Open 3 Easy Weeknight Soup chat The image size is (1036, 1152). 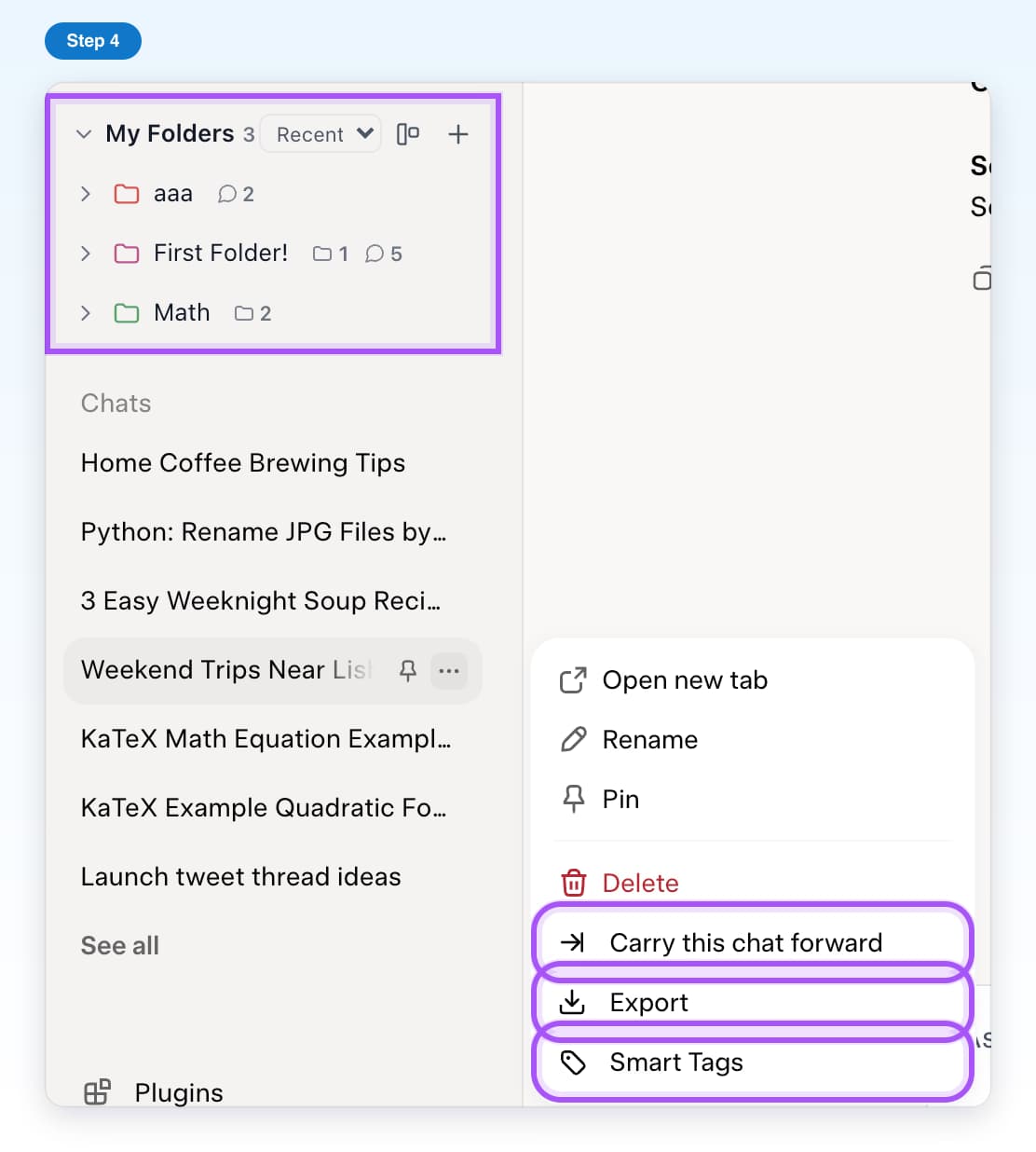261,601
